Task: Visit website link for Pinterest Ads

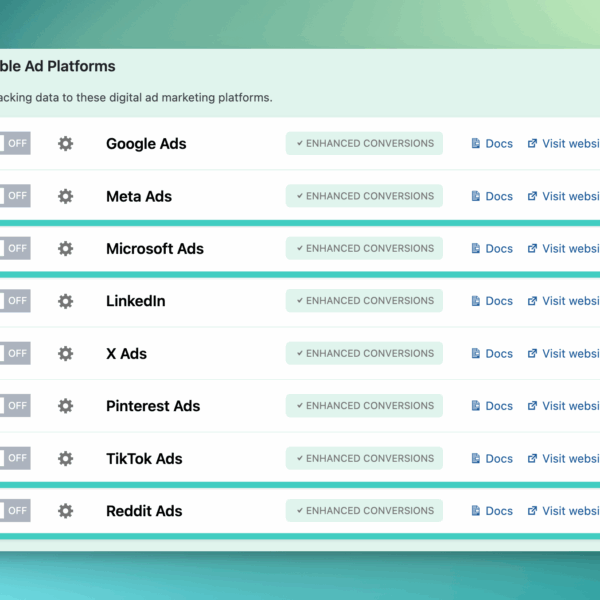Action: pos(564,406)
